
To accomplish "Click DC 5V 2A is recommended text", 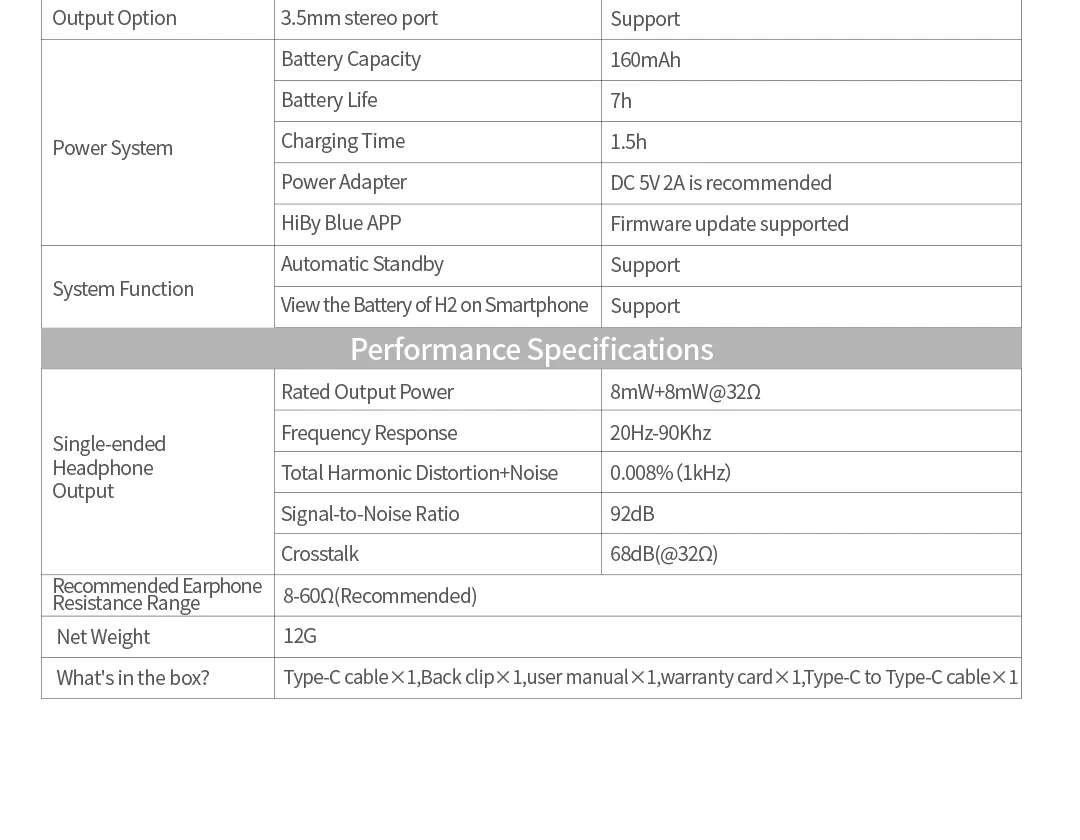I will click(720, 182).
